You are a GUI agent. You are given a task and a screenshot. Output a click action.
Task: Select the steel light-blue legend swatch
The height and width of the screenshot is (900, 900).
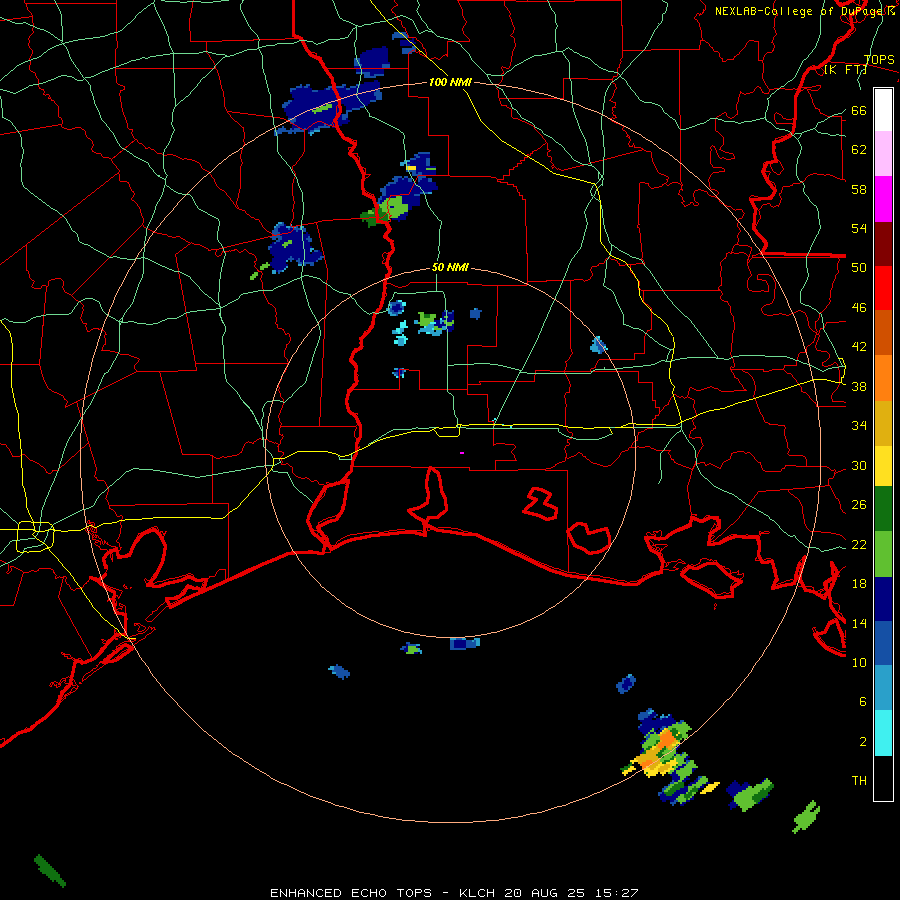pyautogui.click(x=883, y=688)
